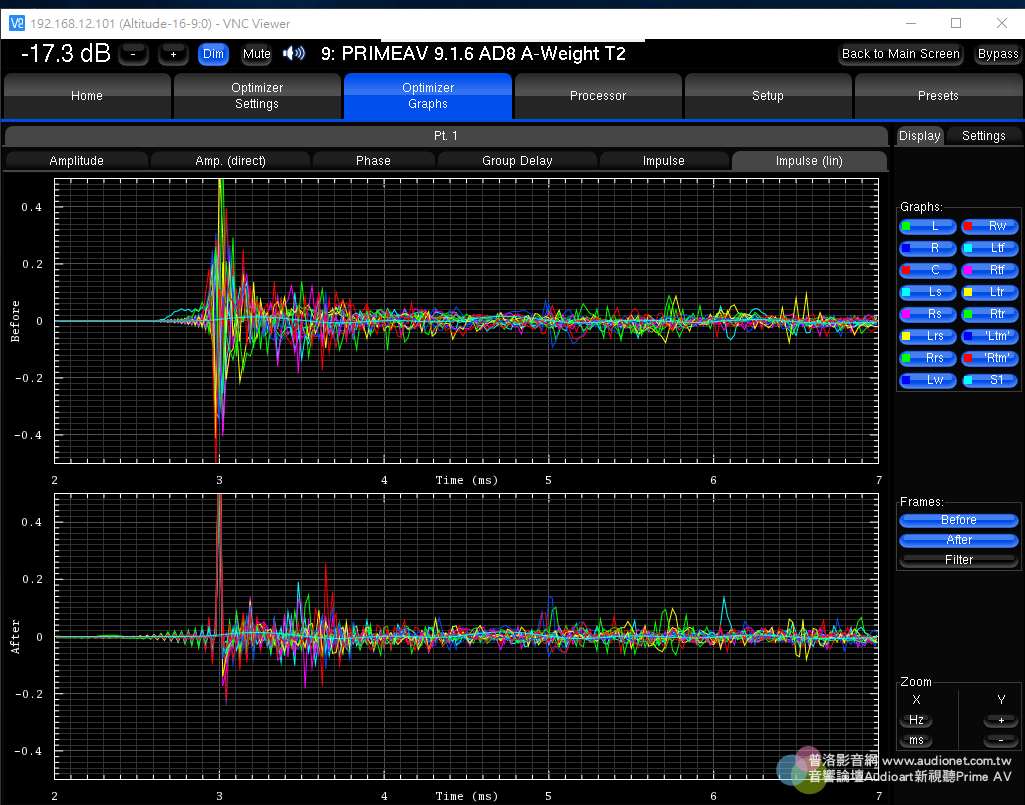Zoom in Y axis with plus
This screenshot has height=805, width=1025.
(1000, 720)
